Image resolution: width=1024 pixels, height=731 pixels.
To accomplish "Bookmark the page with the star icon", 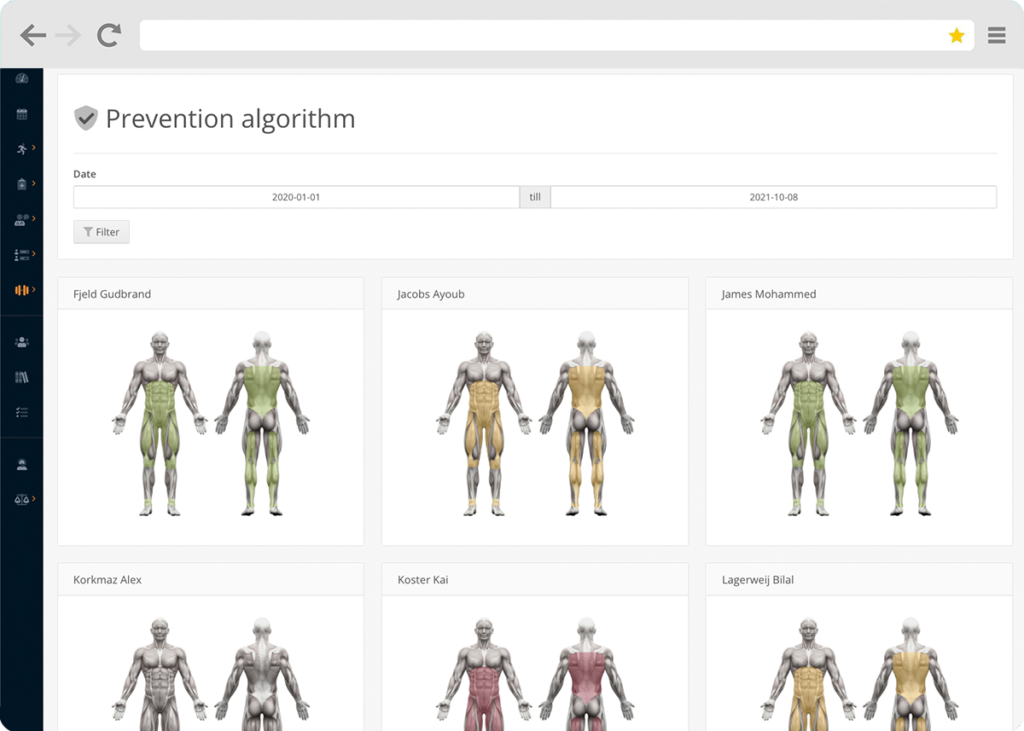I will (957, 35).
